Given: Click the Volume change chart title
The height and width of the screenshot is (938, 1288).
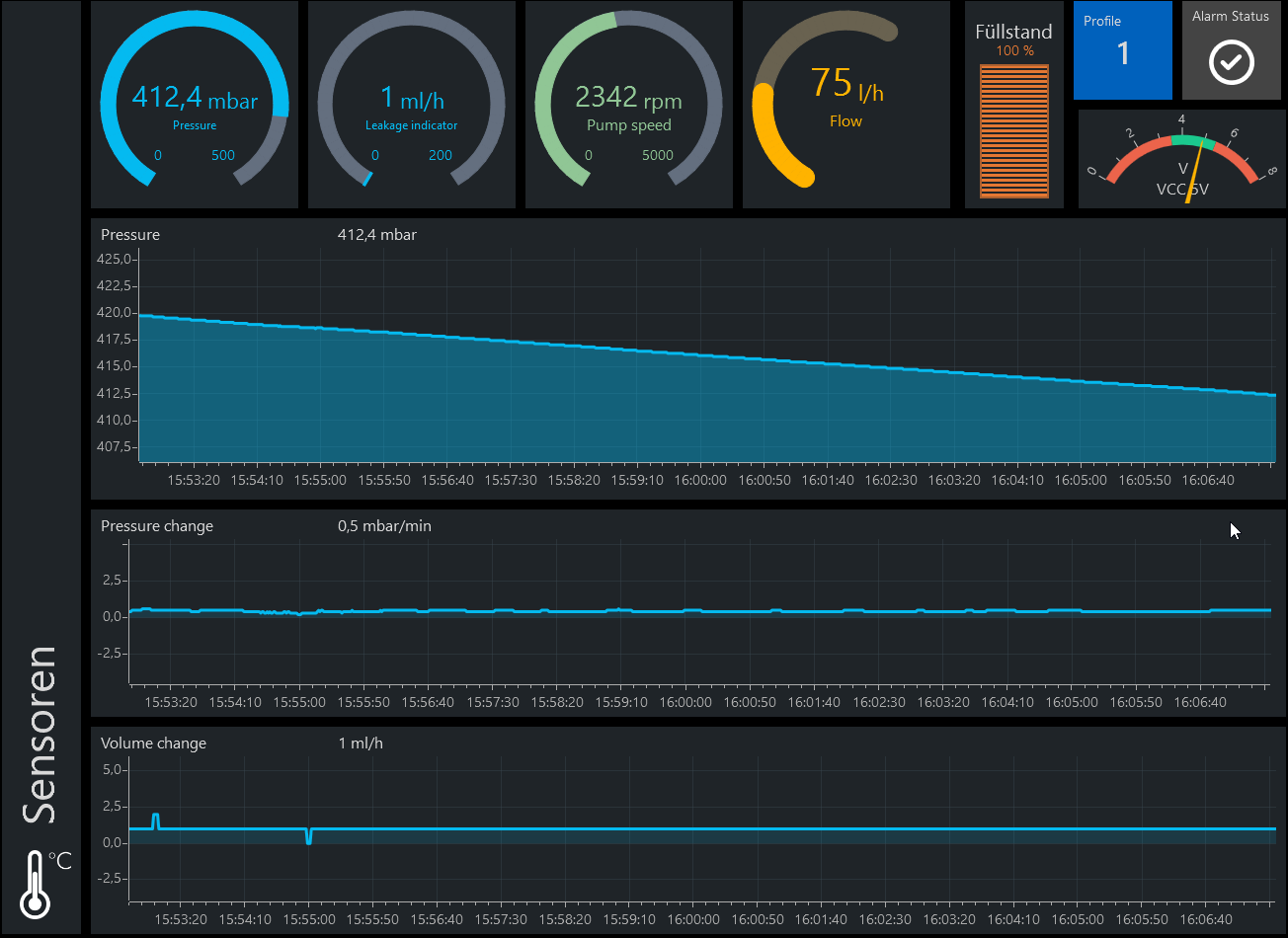Looking at the screenshot, I should click(154, 743).
